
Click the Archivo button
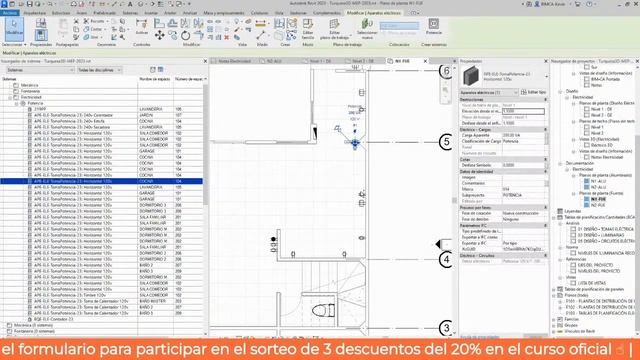(x=10, y=13)
